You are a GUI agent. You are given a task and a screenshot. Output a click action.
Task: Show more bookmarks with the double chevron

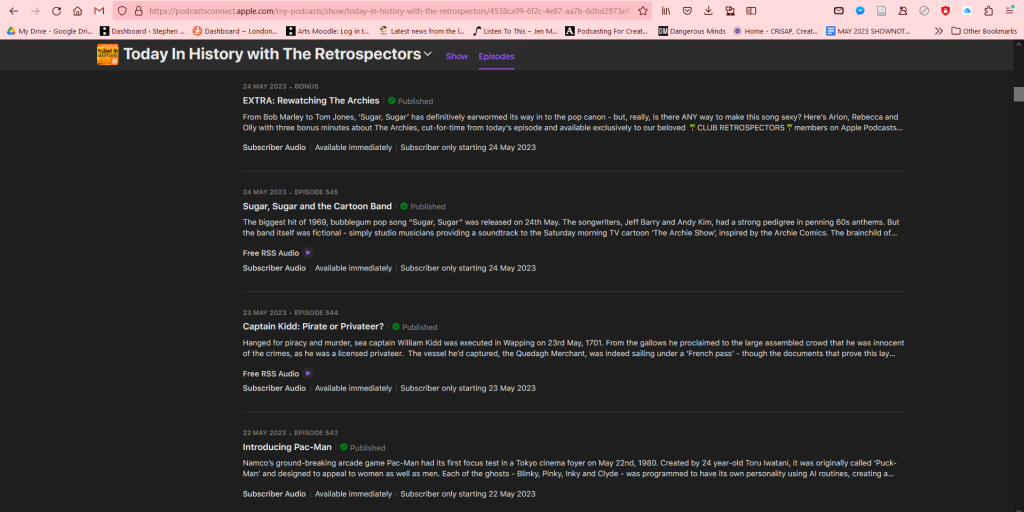point(939,31)
